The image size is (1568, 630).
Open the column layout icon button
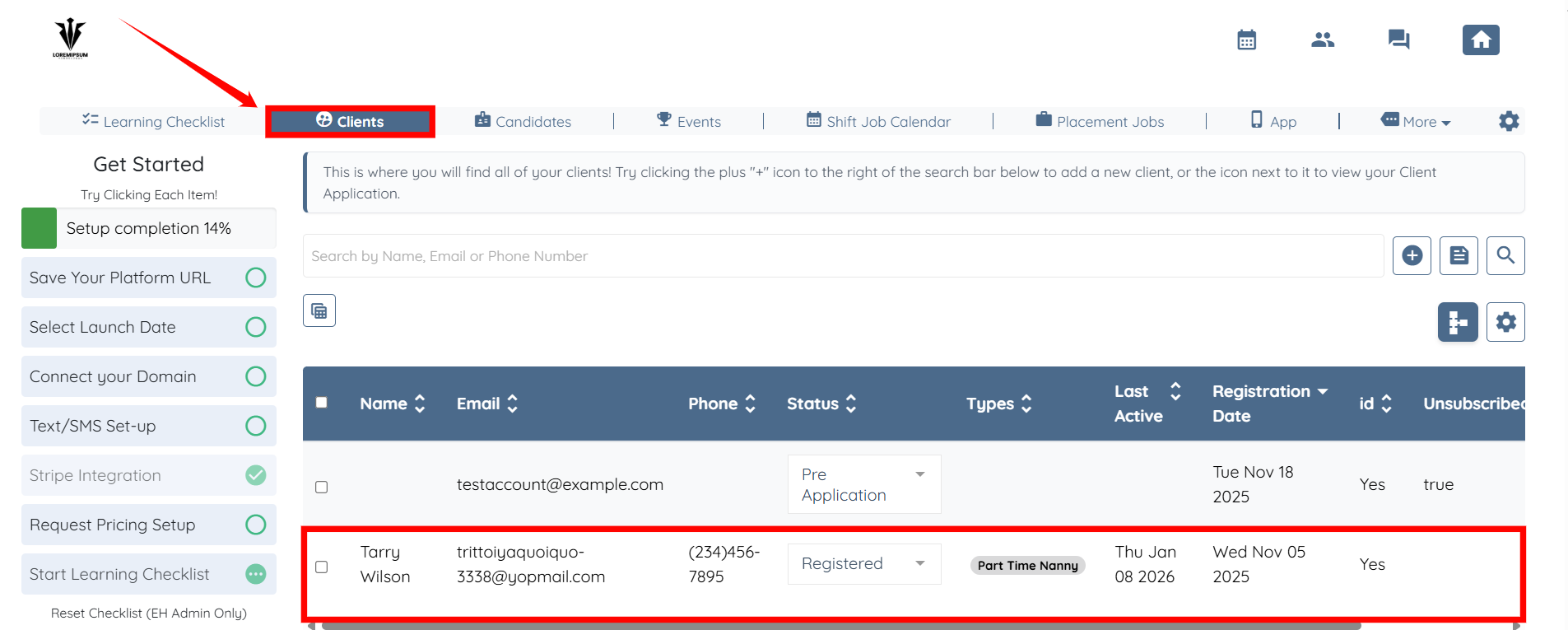[x=1458, y=322]
